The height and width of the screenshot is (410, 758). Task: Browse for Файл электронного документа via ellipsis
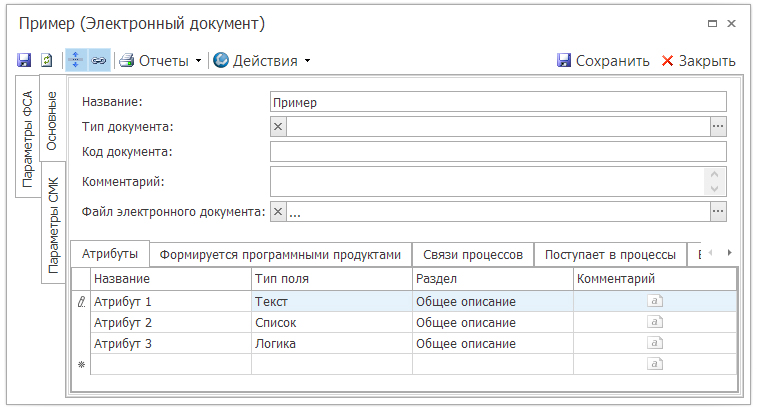coord(717,212)
